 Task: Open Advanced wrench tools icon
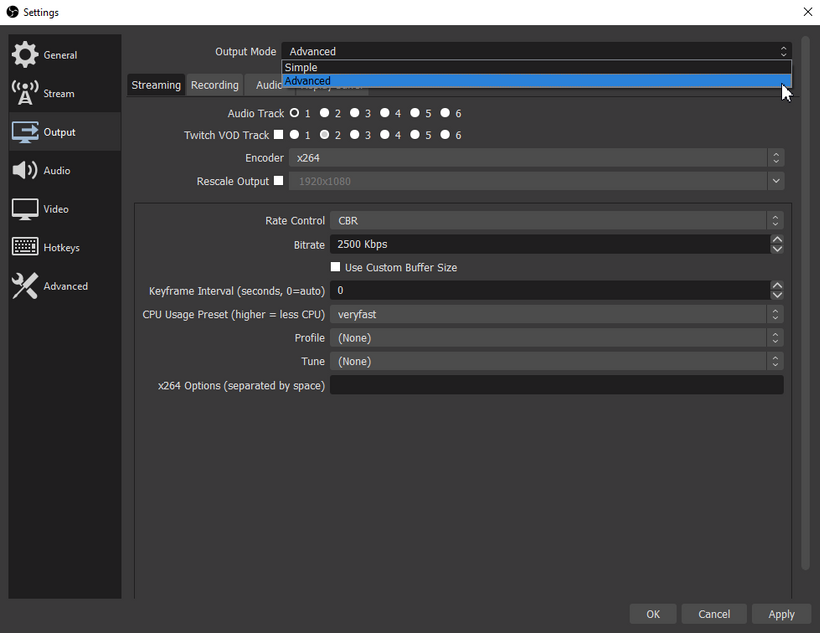click(25, 286)
